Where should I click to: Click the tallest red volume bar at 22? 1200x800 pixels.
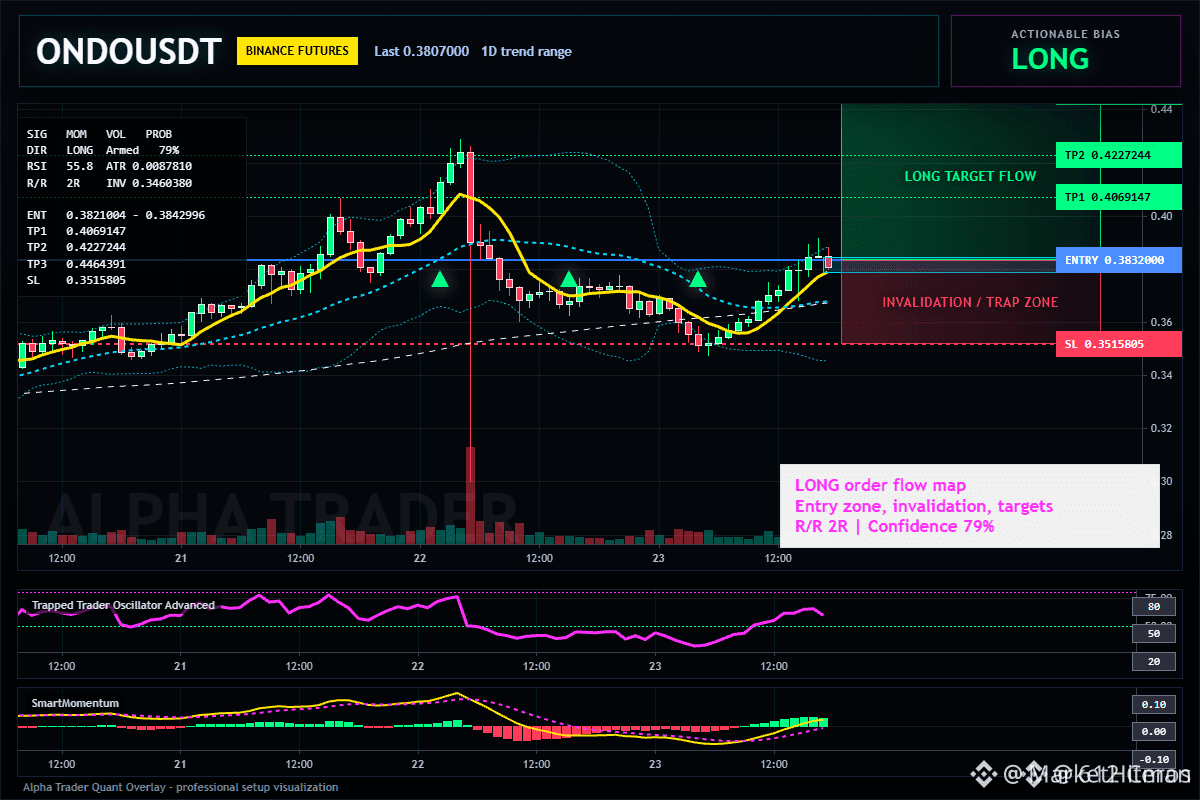point(470,496)
